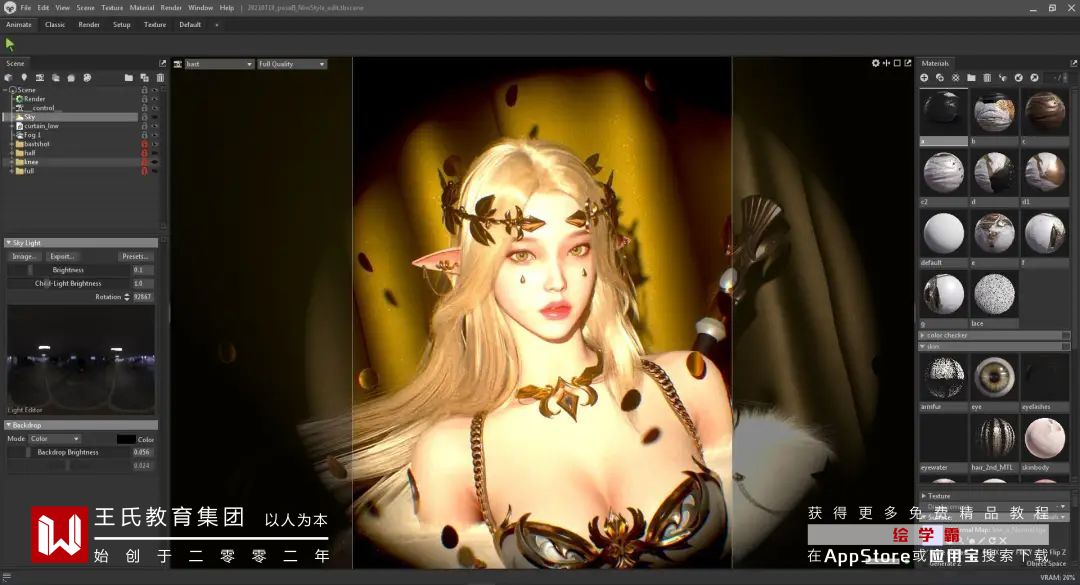The height and width of the screenshot is (585, 1080).
Task: Toggle the red lock on knee folder
Action: coord(145,162)
